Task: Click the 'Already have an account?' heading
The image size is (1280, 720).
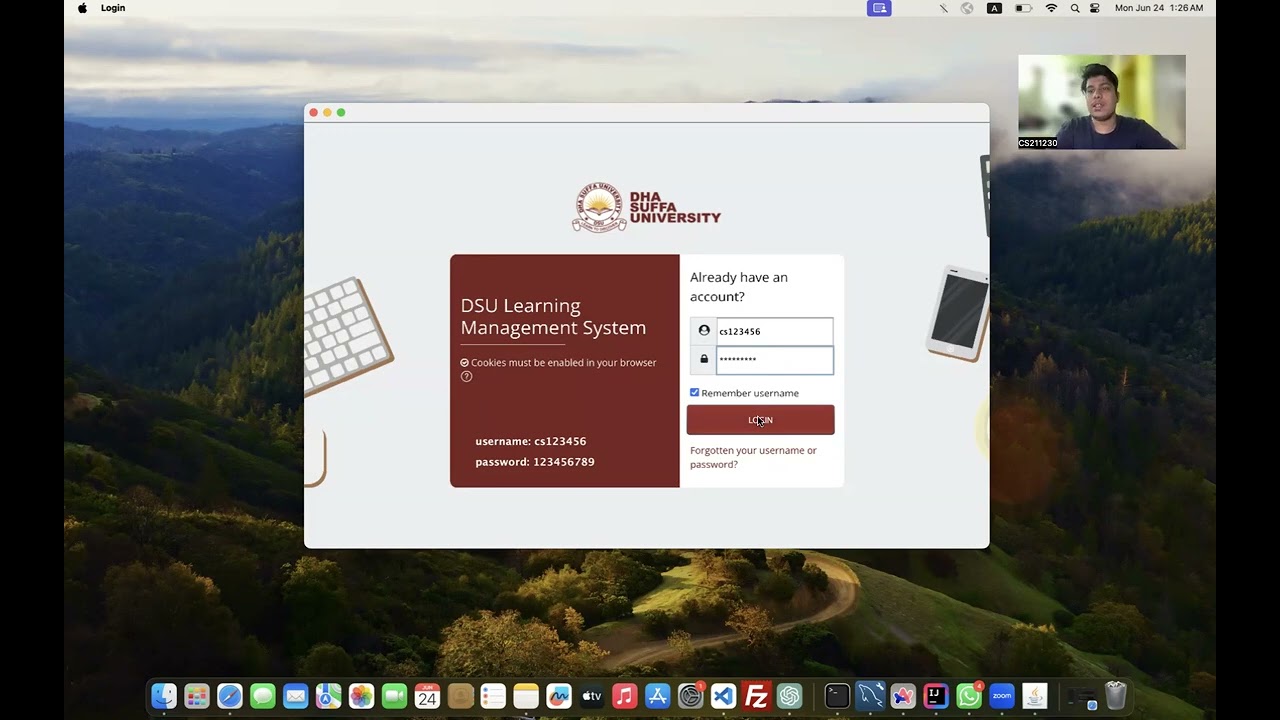Action: point(739,287)
